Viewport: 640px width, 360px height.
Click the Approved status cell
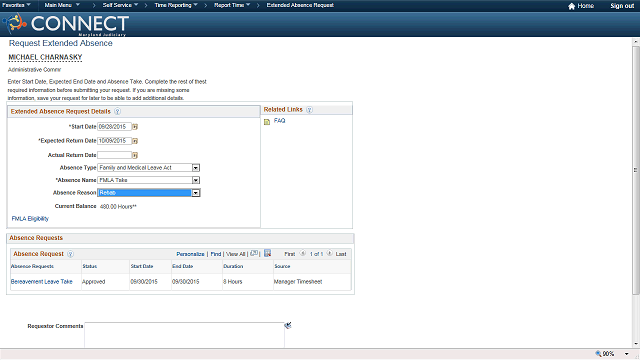(x=93, y=282)
